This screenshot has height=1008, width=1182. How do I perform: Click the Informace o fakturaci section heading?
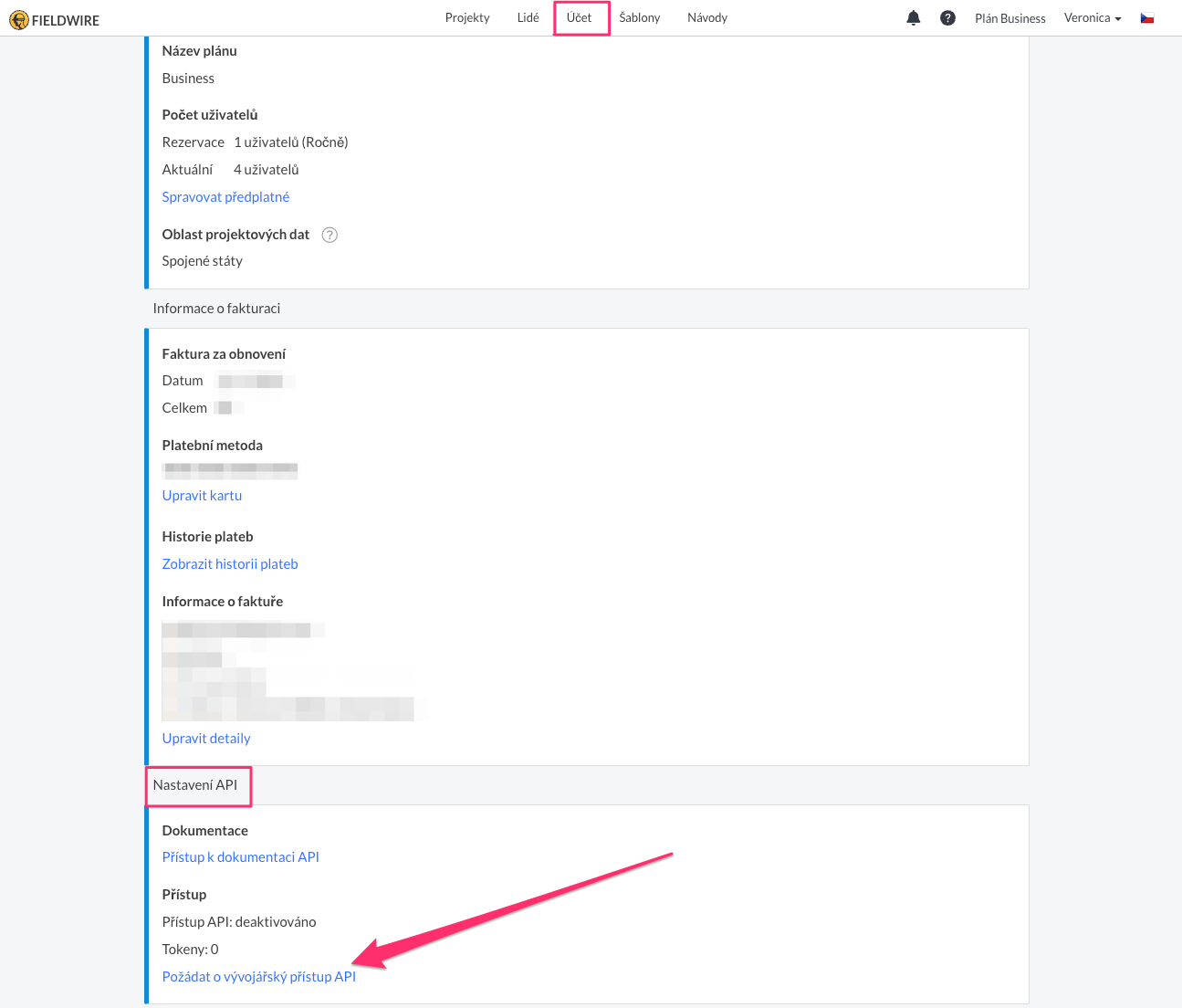(216, 309)
